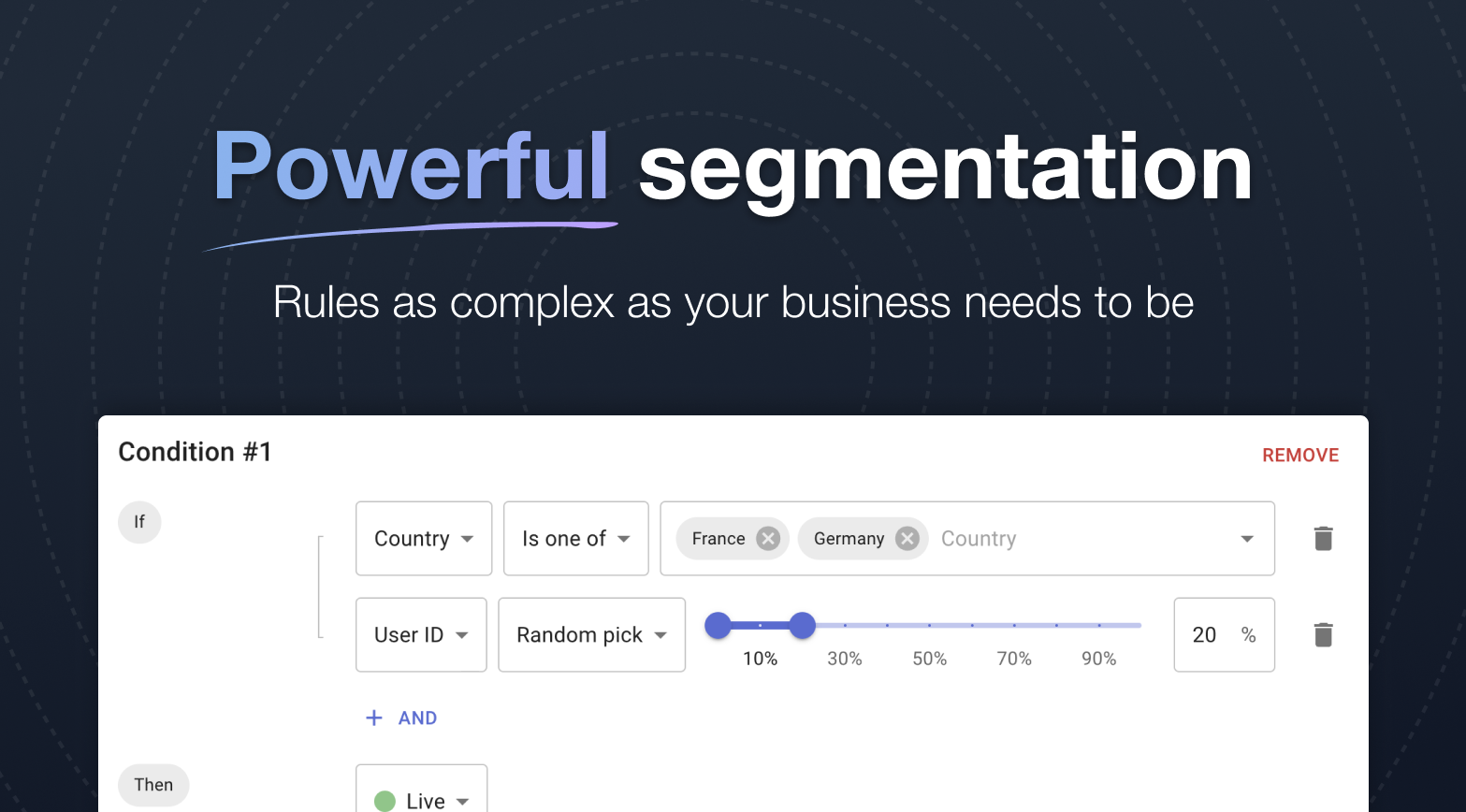The height and width of the screenshot is (812, 1466).
Task: Remove the Germany chip from country values
Action: [x=906, y=538]
